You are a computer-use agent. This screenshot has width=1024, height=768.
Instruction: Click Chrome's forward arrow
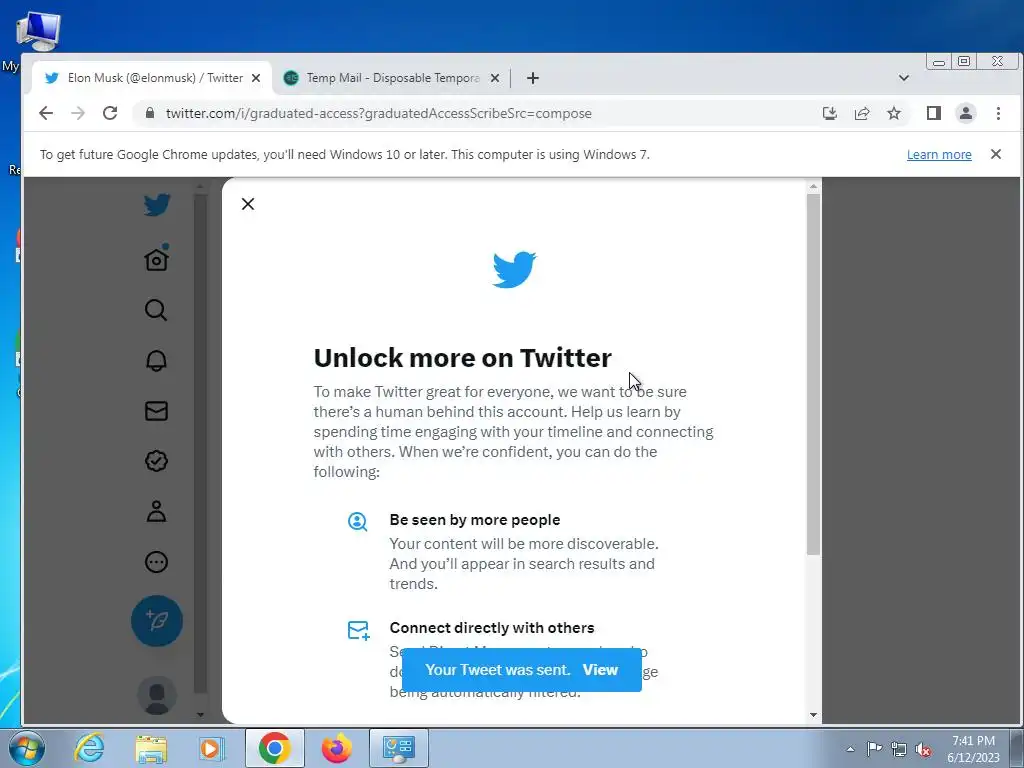point(78,113)
